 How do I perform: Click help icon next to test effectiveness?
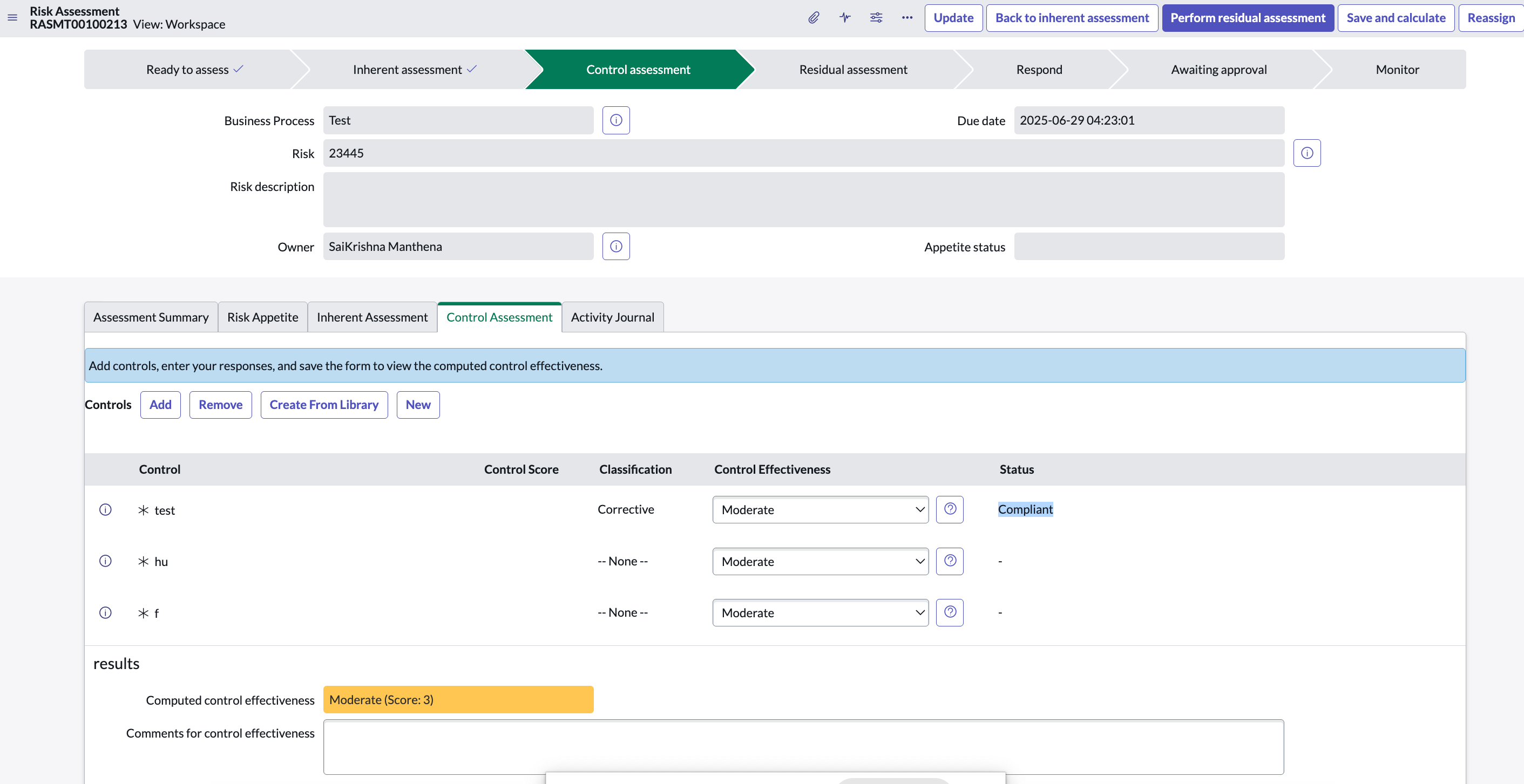950,509
